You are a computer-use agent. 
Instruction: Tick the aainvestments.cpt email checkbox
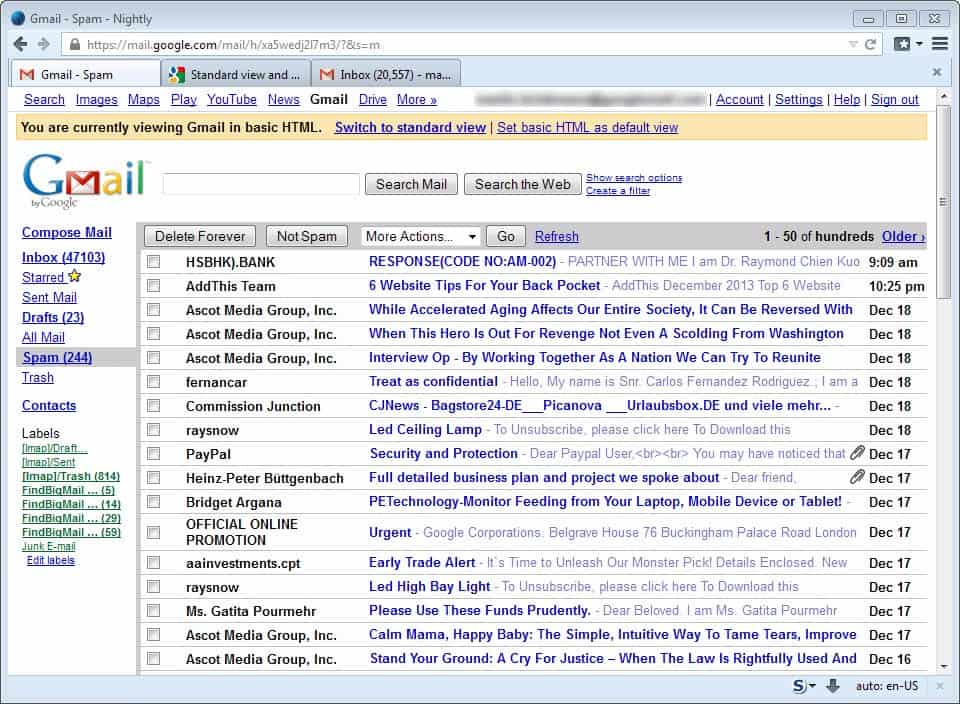tap(153, 563)
